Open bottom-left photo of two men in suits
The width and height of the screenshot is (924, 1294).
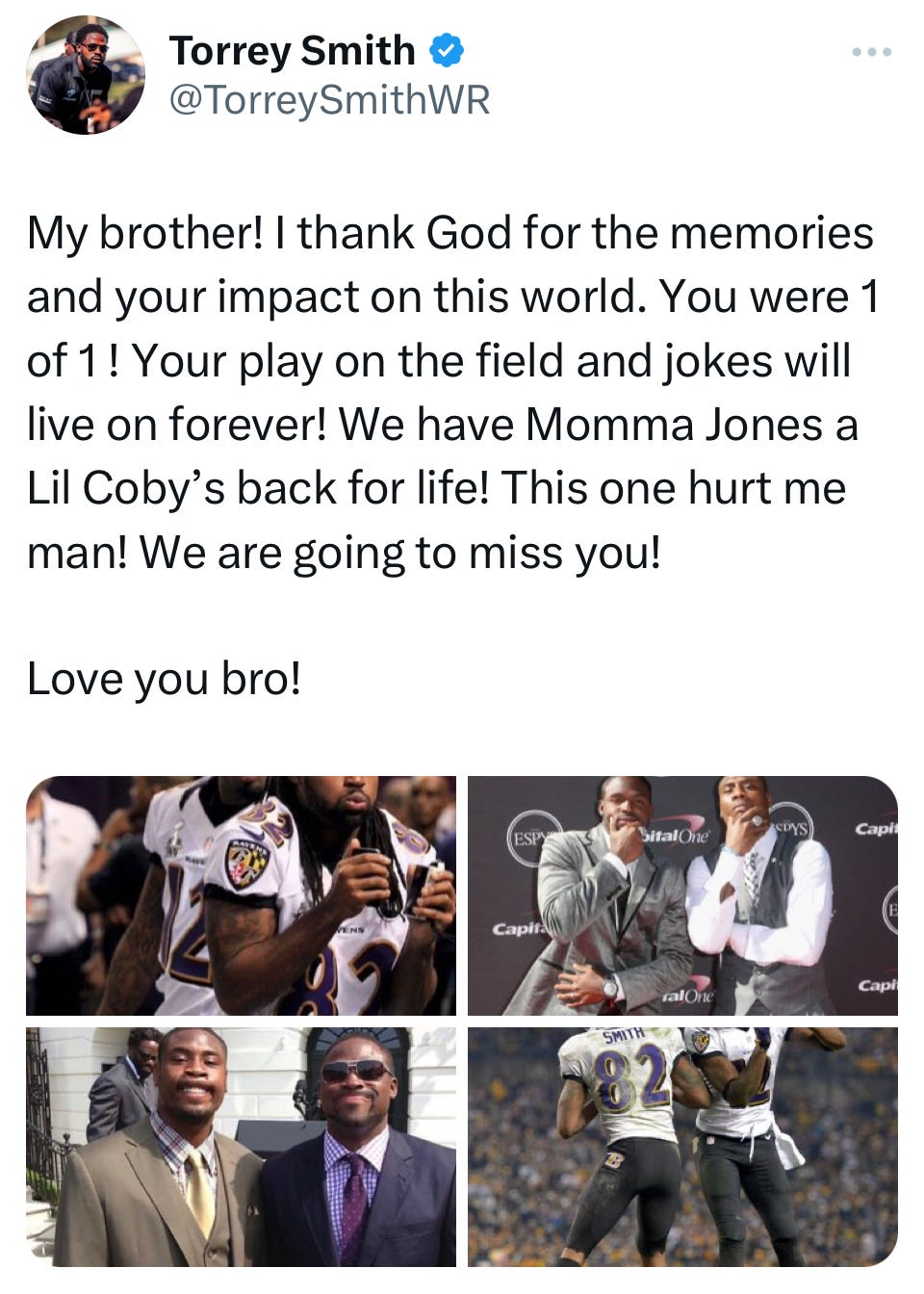[241, 1147]
